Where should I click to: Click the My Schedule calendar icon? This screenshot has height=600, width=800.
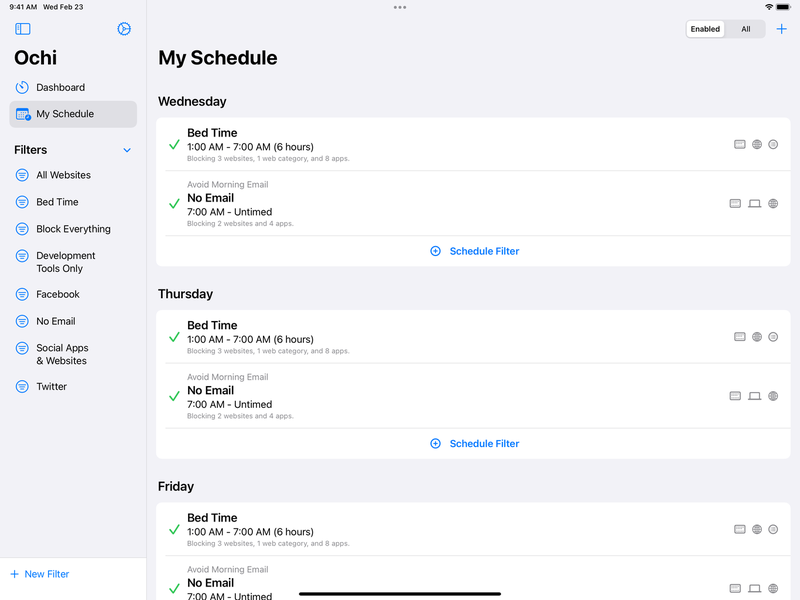[x=22, y=114]
